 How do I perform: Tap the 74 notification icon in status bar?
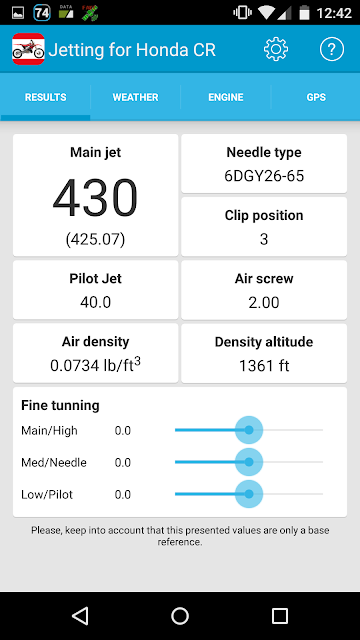click(42, 13)
